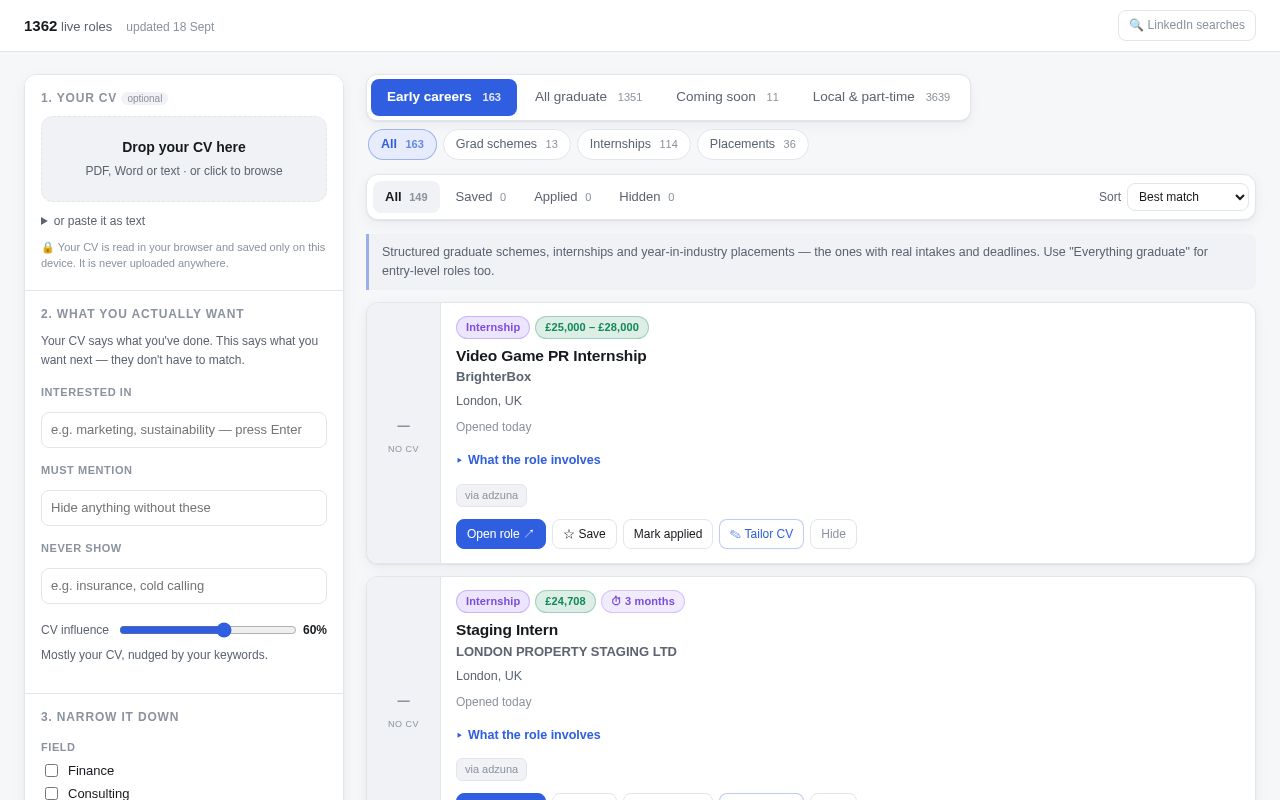Screen dimensions: 1280x800
Task: Tailor CV for Video Game PR Internship
Action: pos(761,534)
